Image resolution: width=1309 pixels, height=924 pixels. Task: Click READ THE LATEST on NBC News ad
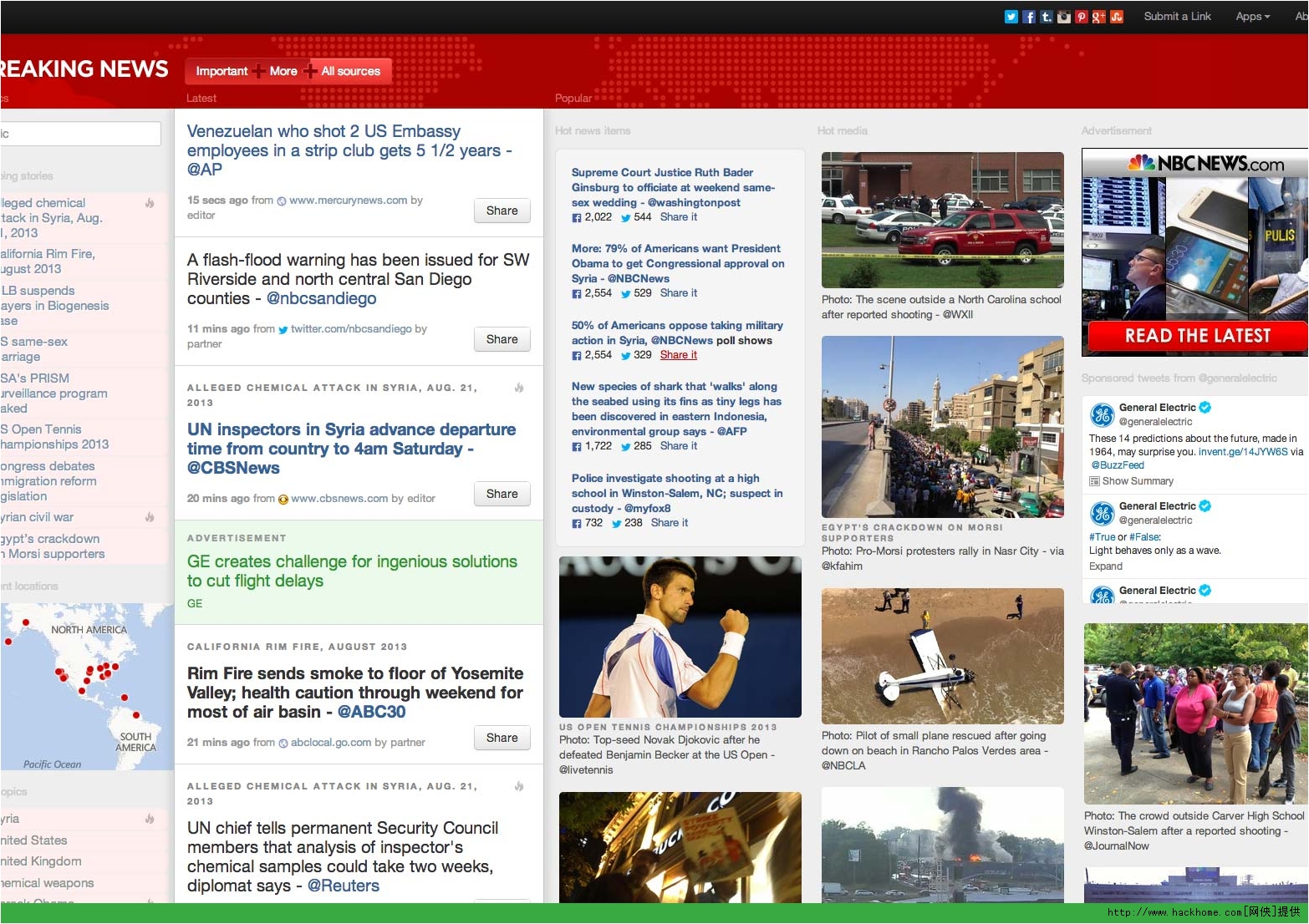(1197, 336)
